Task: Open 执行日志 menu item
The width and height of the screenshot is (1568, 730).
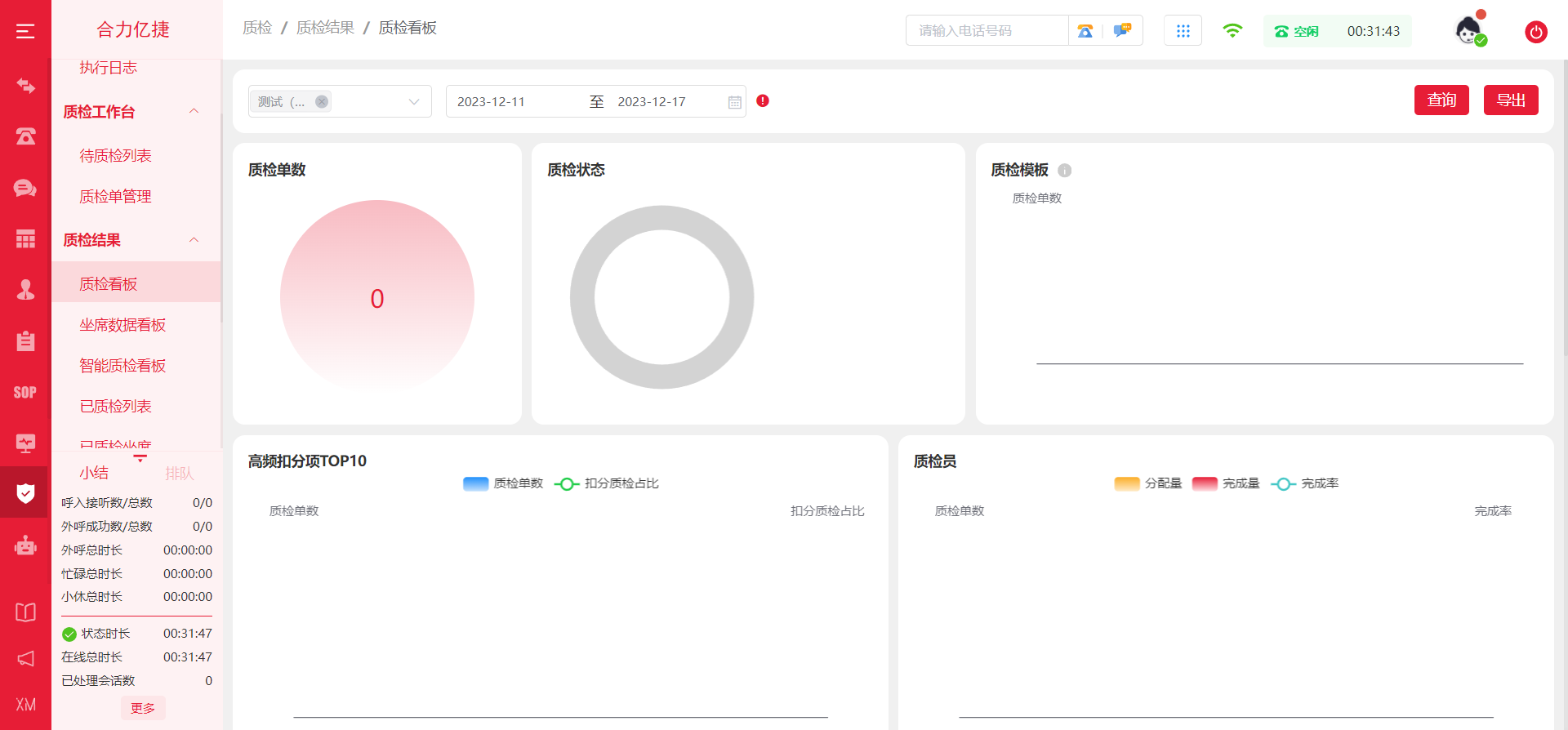Action: 108,68
